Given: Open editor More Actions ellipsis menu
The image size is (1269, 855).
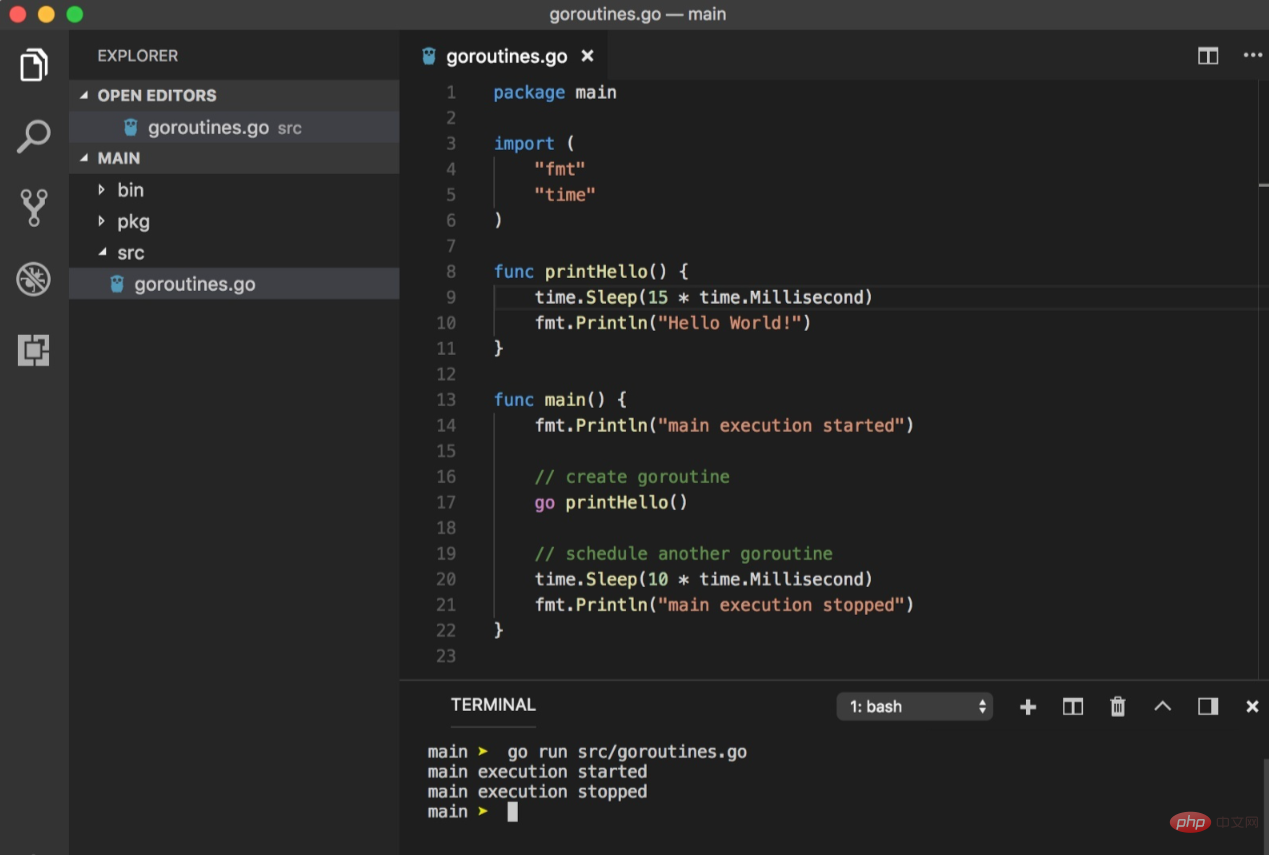Looking at the screenshot, I should tap(1252, 56).
